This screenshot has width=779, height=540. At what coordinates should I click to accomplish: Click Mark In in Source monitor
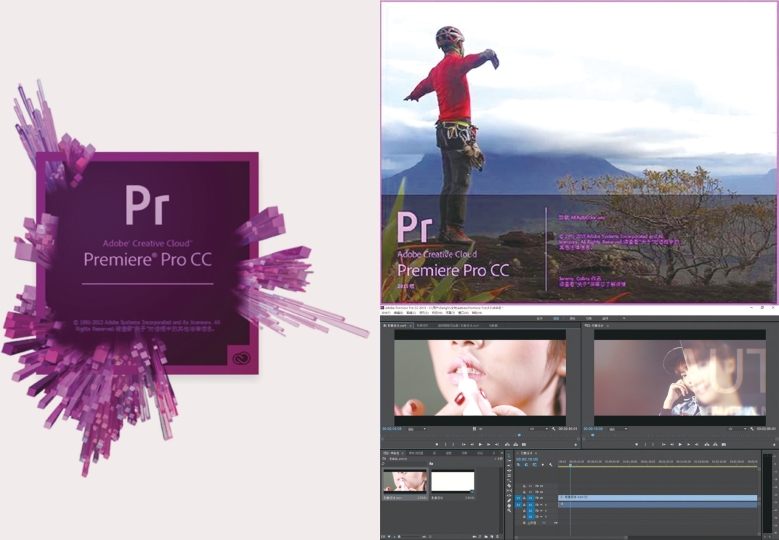pos(445,445)
